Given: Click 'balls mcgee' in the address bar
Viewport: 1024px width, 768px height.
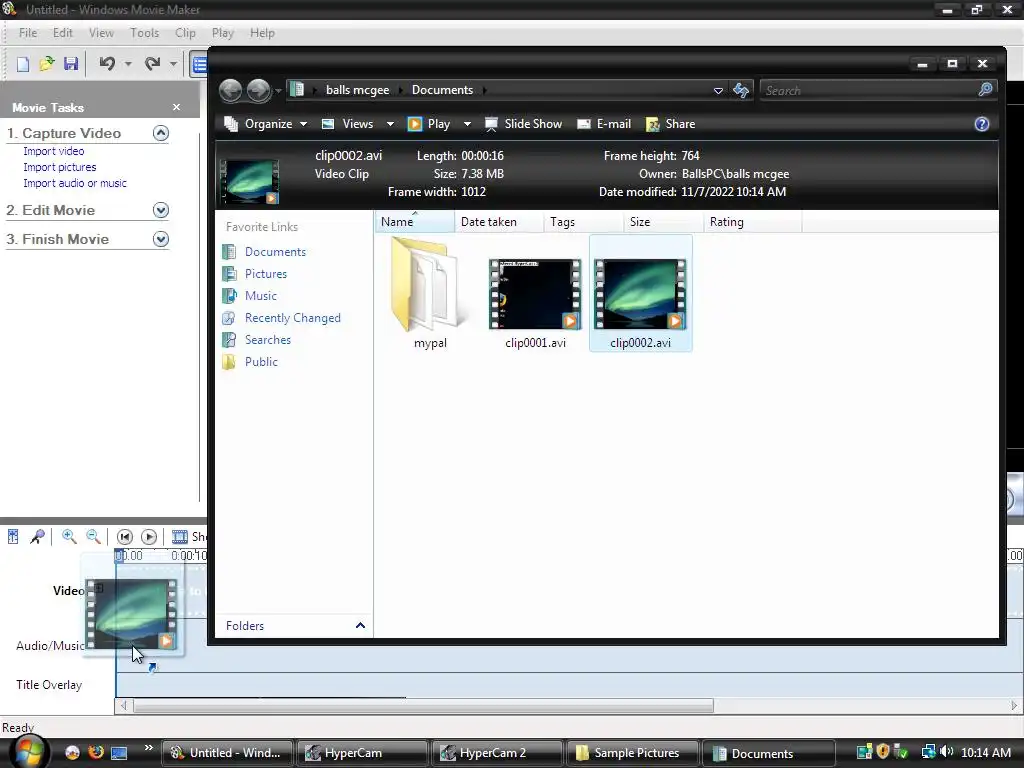Looking at the screenshot, I should 357,90.
